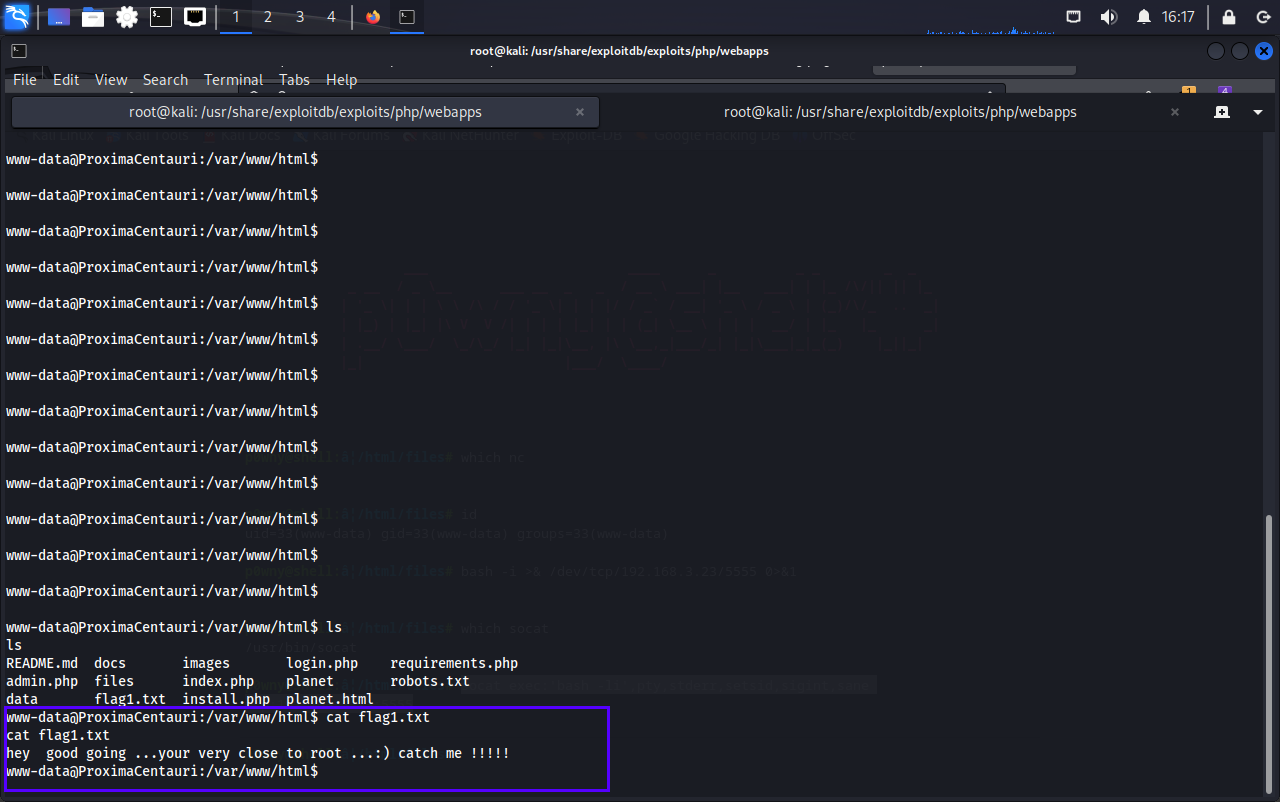This screenshot has height=802, width=1280.
Task: Switch to the second terminal tab
Action: [x=900, y=112]
